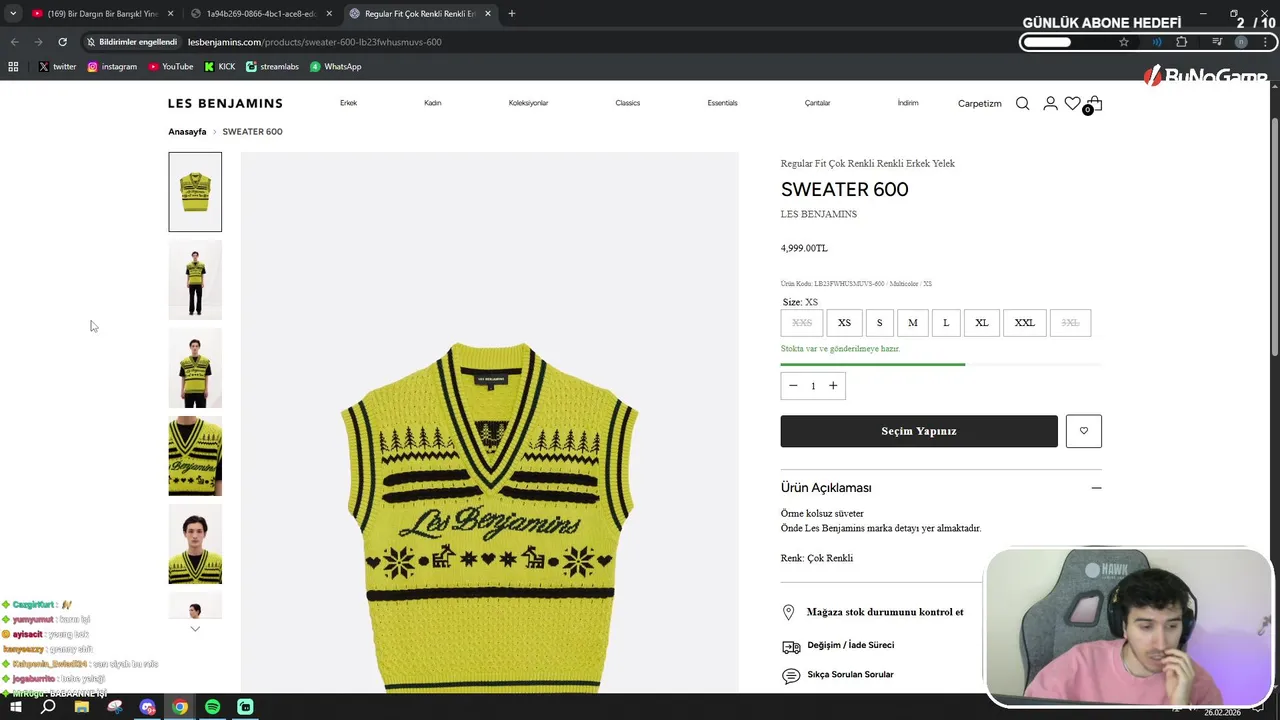This screenshot has width=1280, height=720.
Task: Open the YouTube bookmark
Action: pyautogui.click(x=171, y=67)
